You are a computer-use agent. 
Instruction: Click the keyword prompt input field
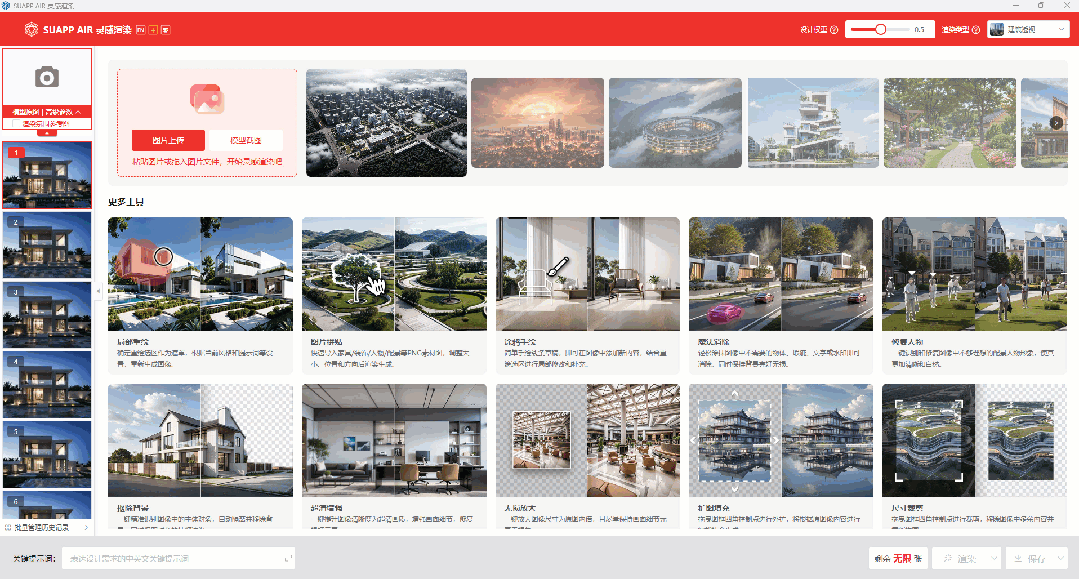tap(180, 558)
